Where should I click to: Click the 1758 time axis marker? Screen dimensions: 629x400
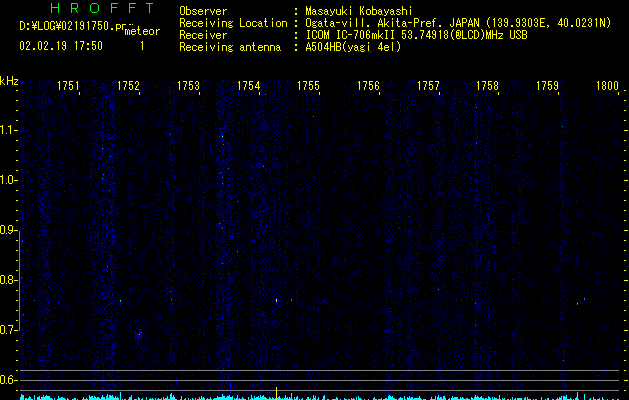(487, 86)
